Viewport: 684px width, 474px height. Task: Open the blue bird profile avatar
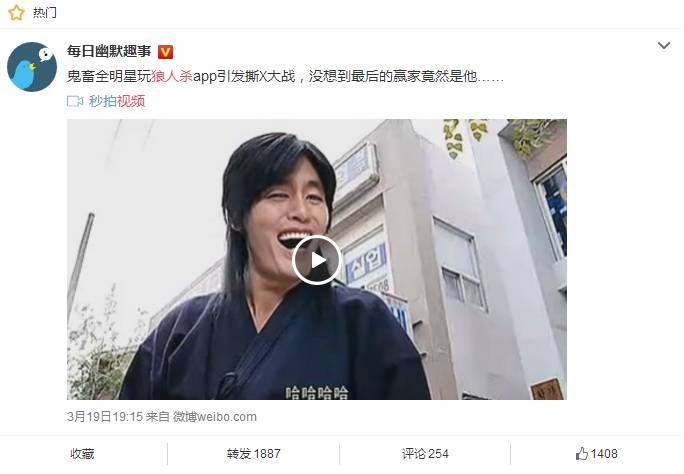click(x=32, y=67)
